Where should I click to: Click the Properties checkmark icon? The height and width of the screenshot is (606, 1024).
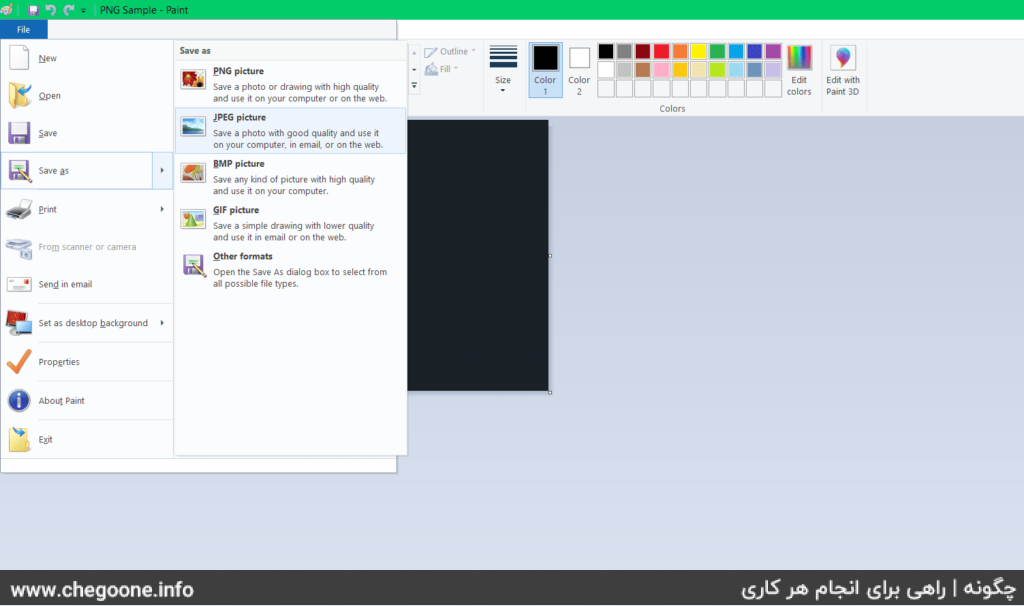(x=19, y=362)
